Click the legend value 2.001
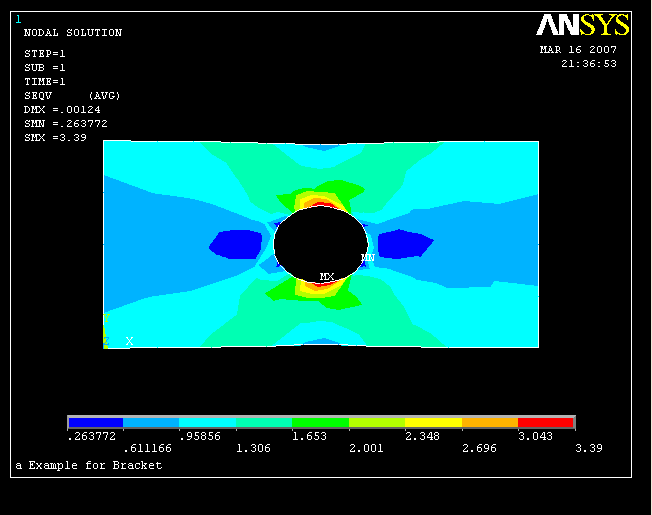The height and width of the screenshot is (515, 652). coord(366,448)
